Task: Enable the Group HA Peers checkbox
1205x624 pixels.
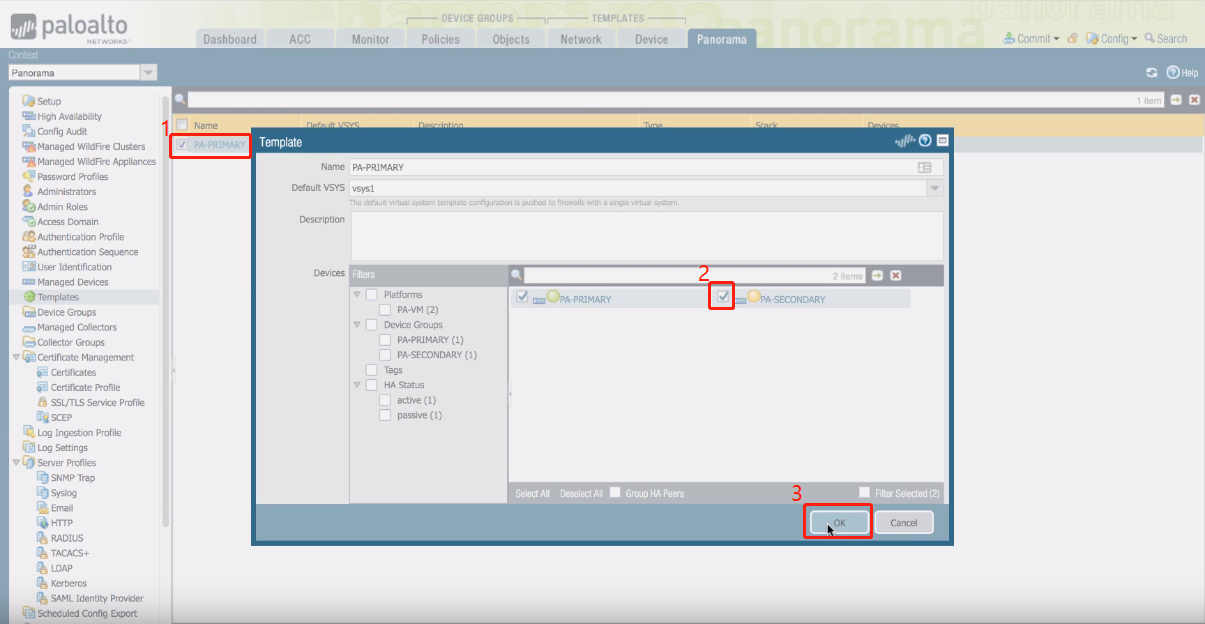Action: [616, 493]
